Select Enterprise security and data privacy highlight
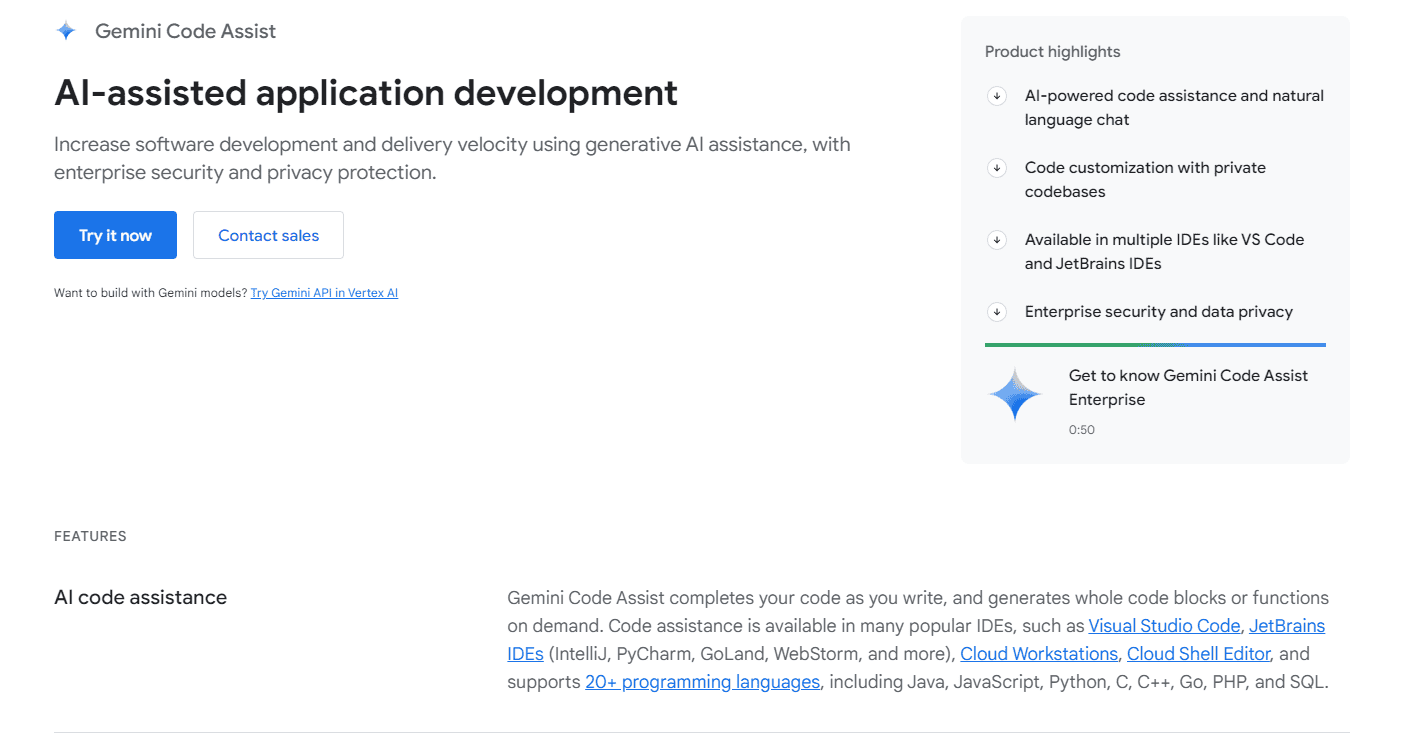 click(x=1158, y=312)
